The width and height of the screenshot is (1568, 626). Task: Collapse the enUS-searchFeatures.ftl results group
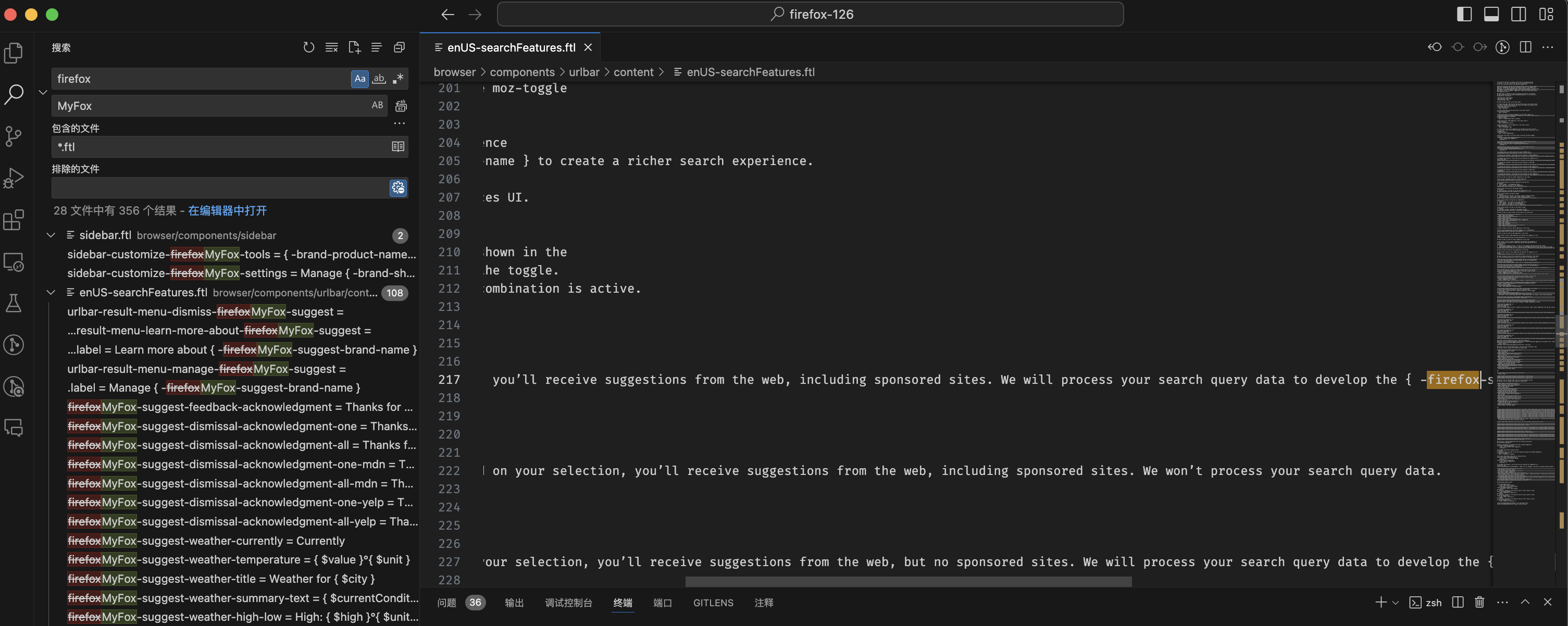pyautogui.click(x=51, y=293)
